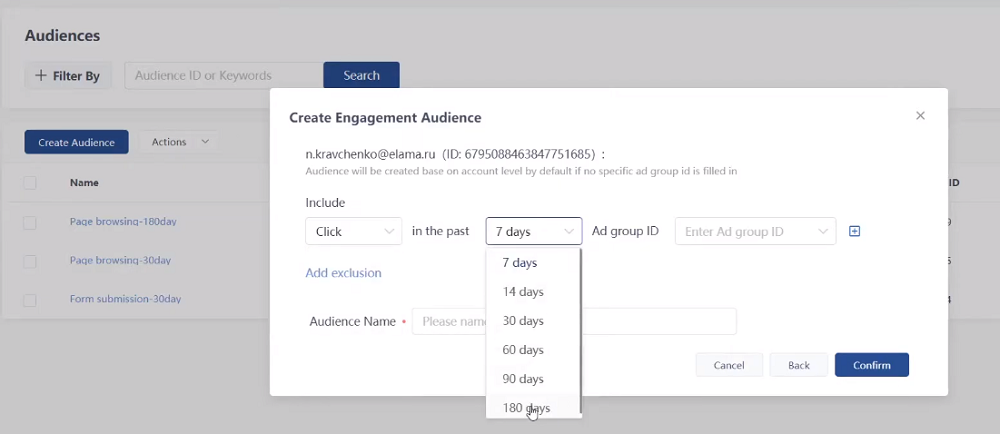Image resolution: width=1000 pixels, height=434 pixels.
Task: Choose the 30 days option
Action: click(x=523, y=321)
